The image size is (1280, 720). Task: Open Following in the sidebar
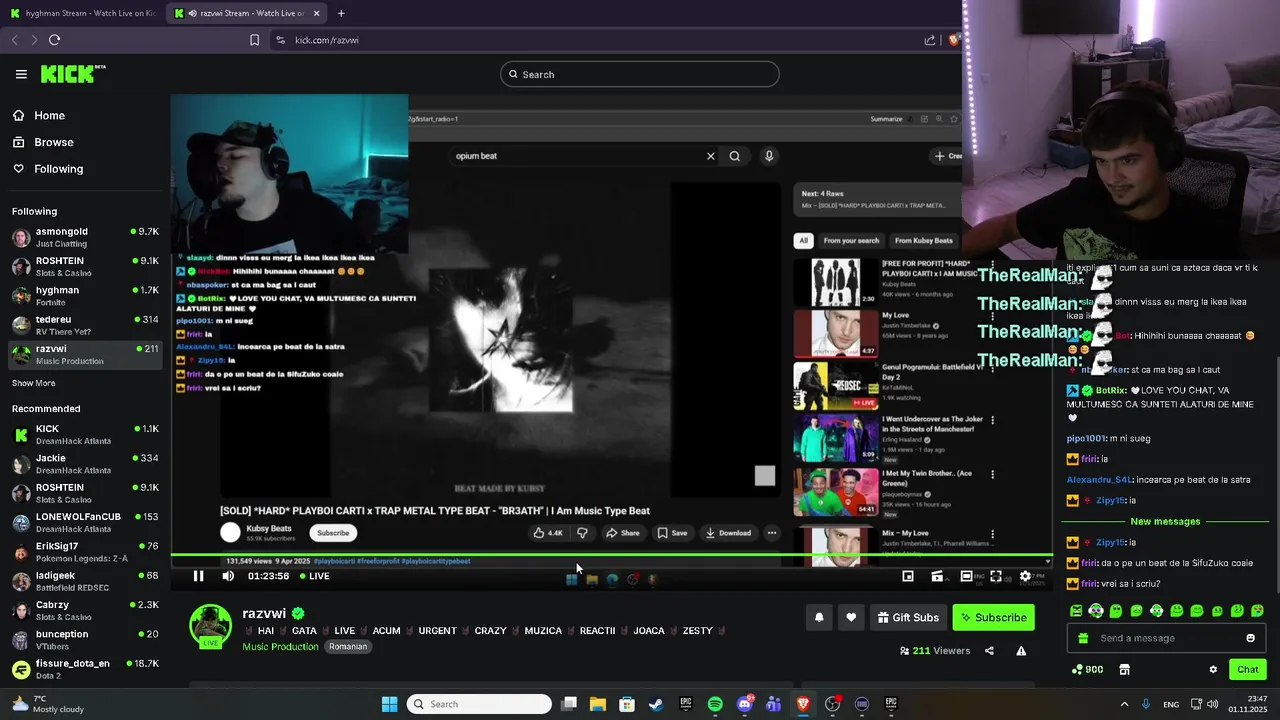[58, 169]
